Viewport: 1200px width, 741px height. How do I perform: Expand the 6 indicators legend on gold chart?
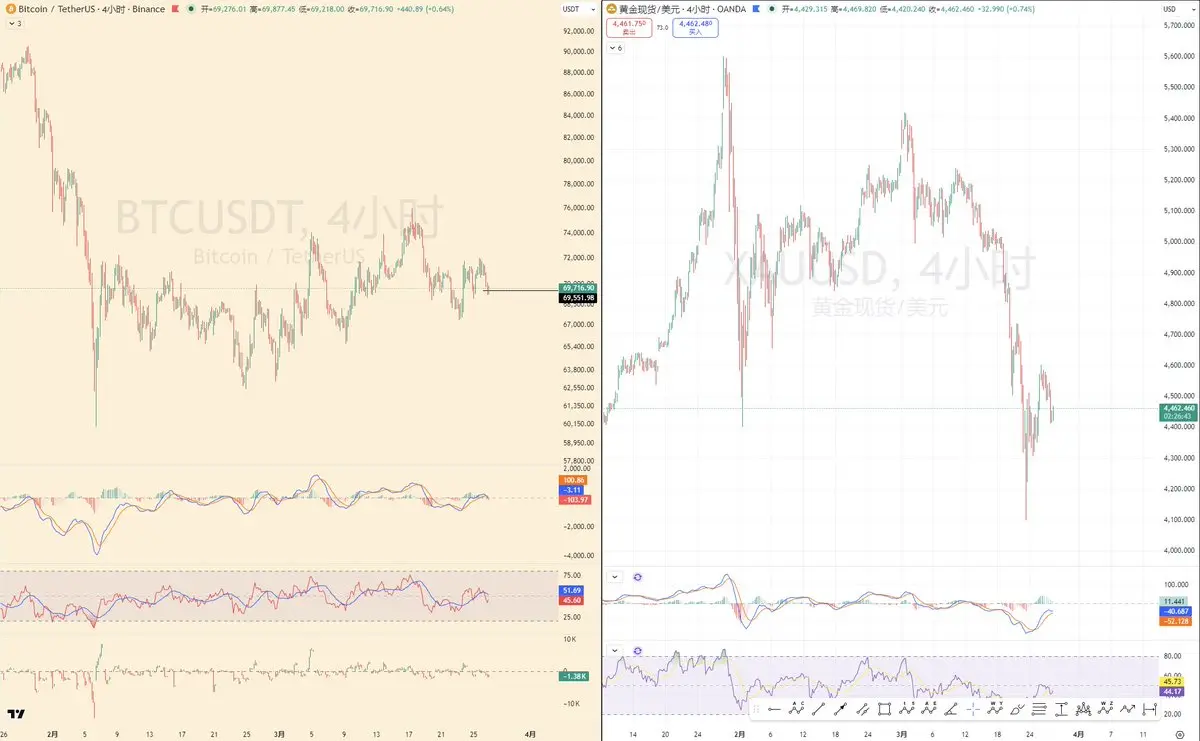tap(615, 47)
